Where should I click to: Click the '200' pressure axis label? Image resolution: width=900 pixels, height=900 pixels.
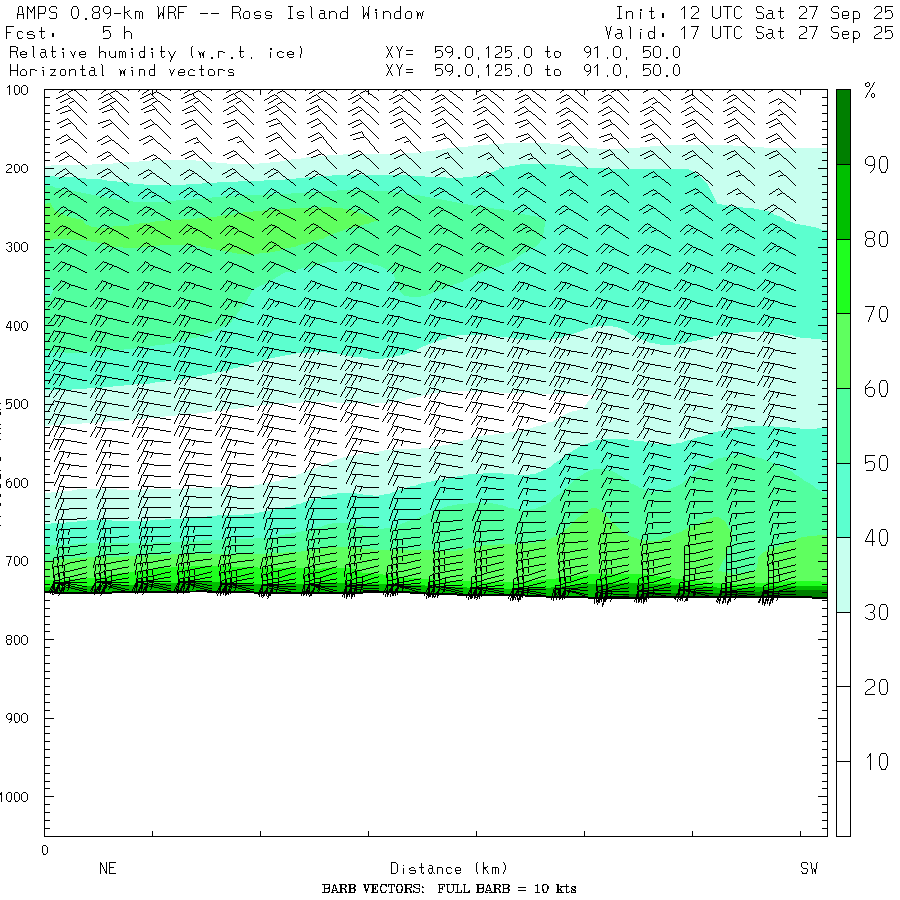tap(17, 169)
